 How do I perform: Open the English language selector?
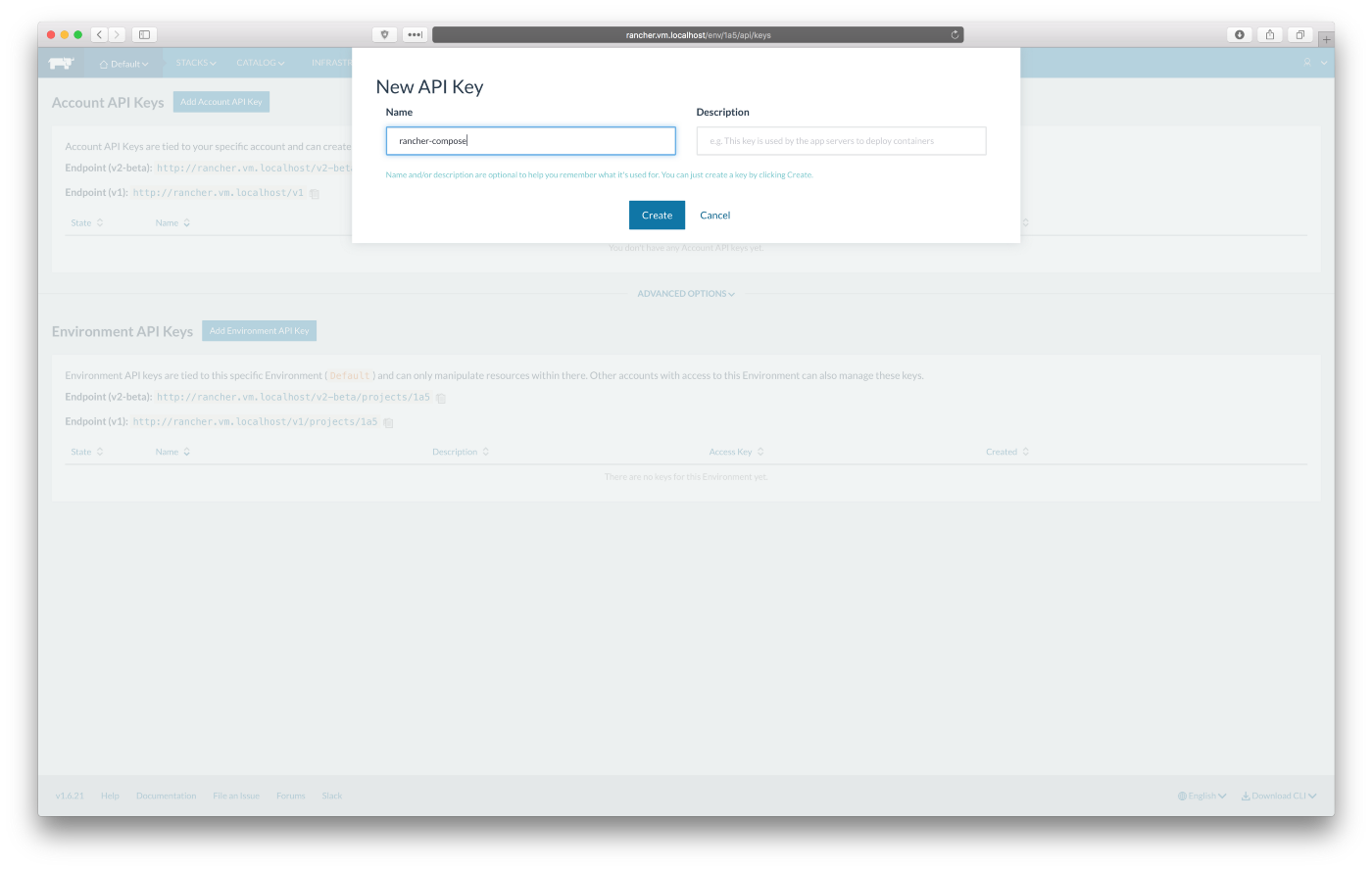[x=1201, y=796]
